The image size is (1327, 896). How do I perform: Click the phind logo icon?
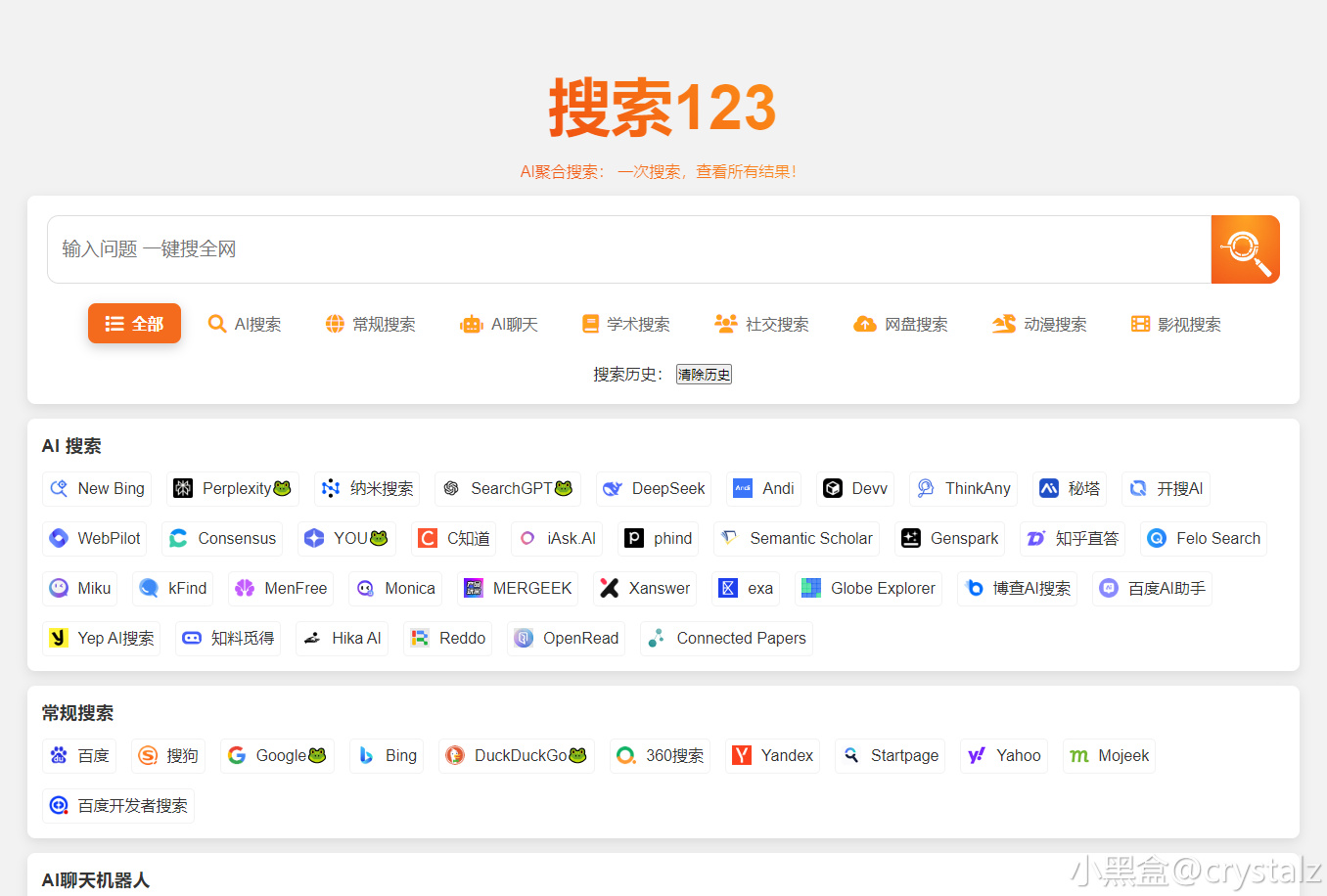pos(634,538)
